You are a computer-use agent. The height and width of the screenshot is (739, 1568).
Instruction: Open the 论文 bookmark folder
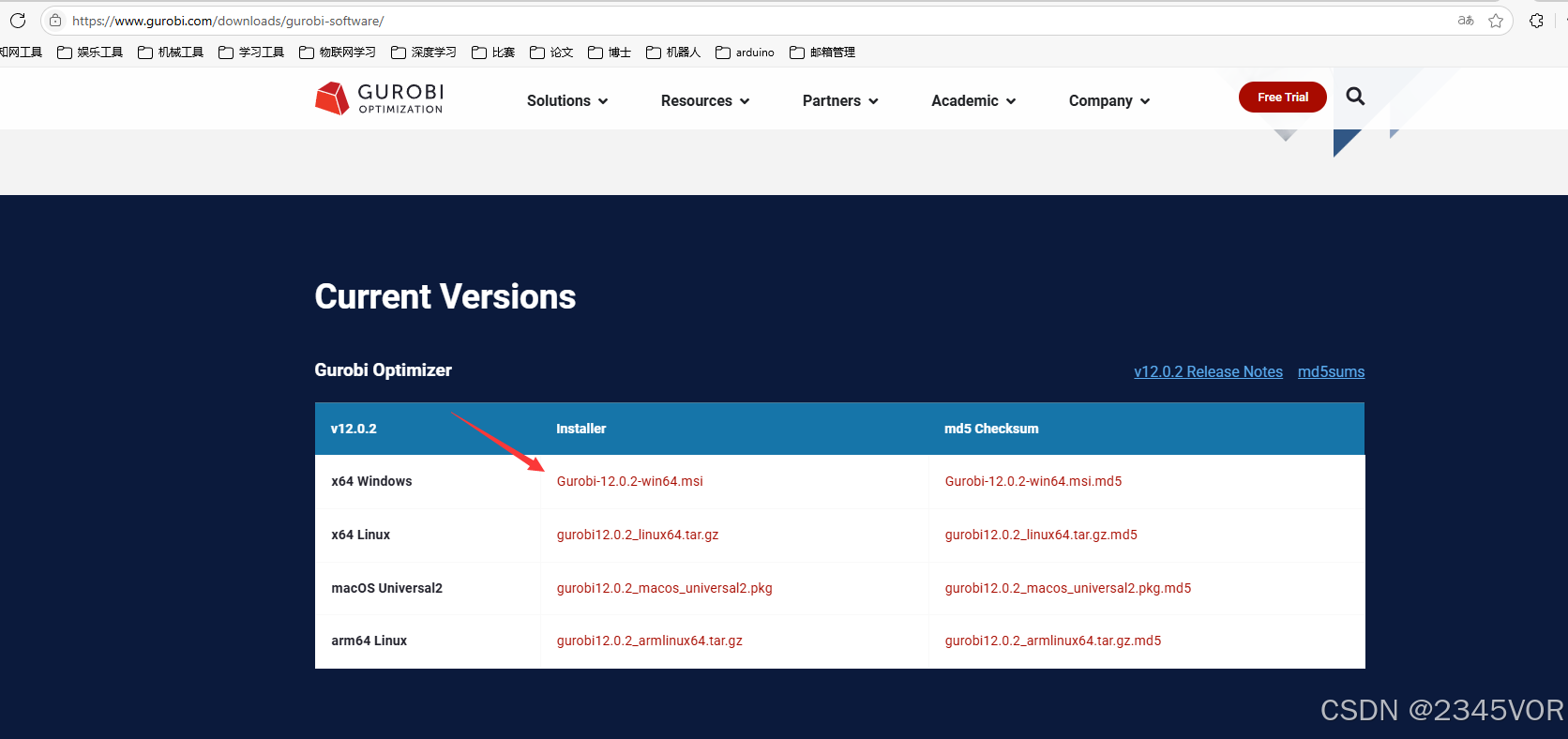(551, 53)
